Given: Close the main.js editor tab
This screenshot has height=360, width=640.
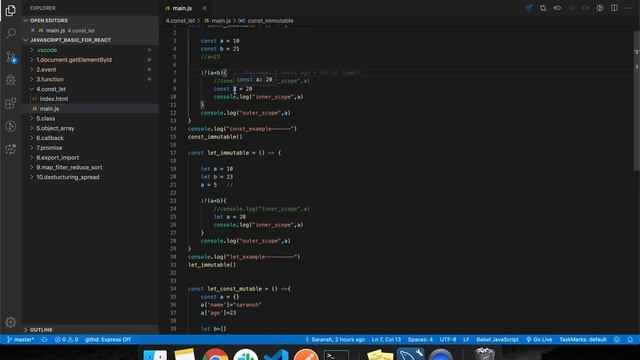Looking at the screenshot, I should 204,8.
